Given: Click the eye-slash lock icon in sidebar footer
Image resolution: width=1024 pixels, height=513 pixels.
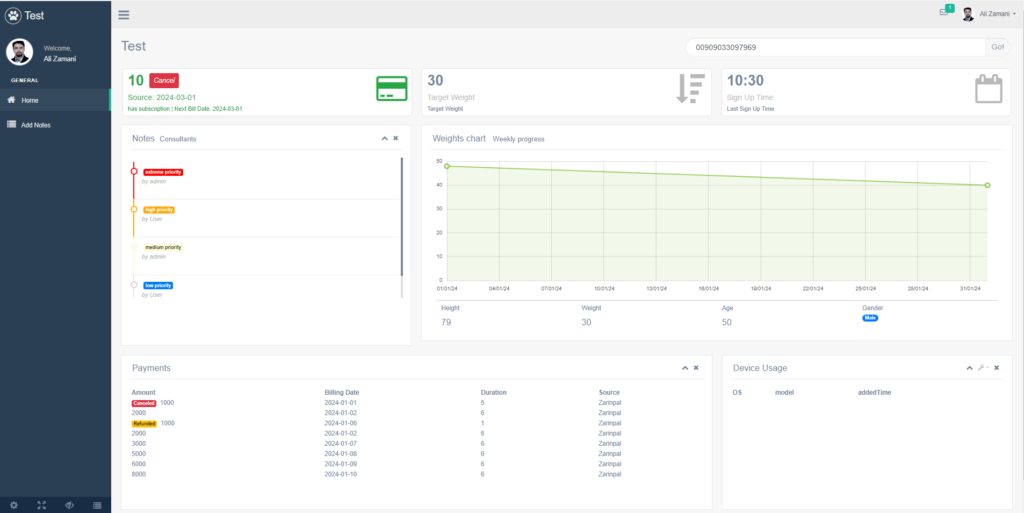Looking at the screenshot, I should click(70, 505).
